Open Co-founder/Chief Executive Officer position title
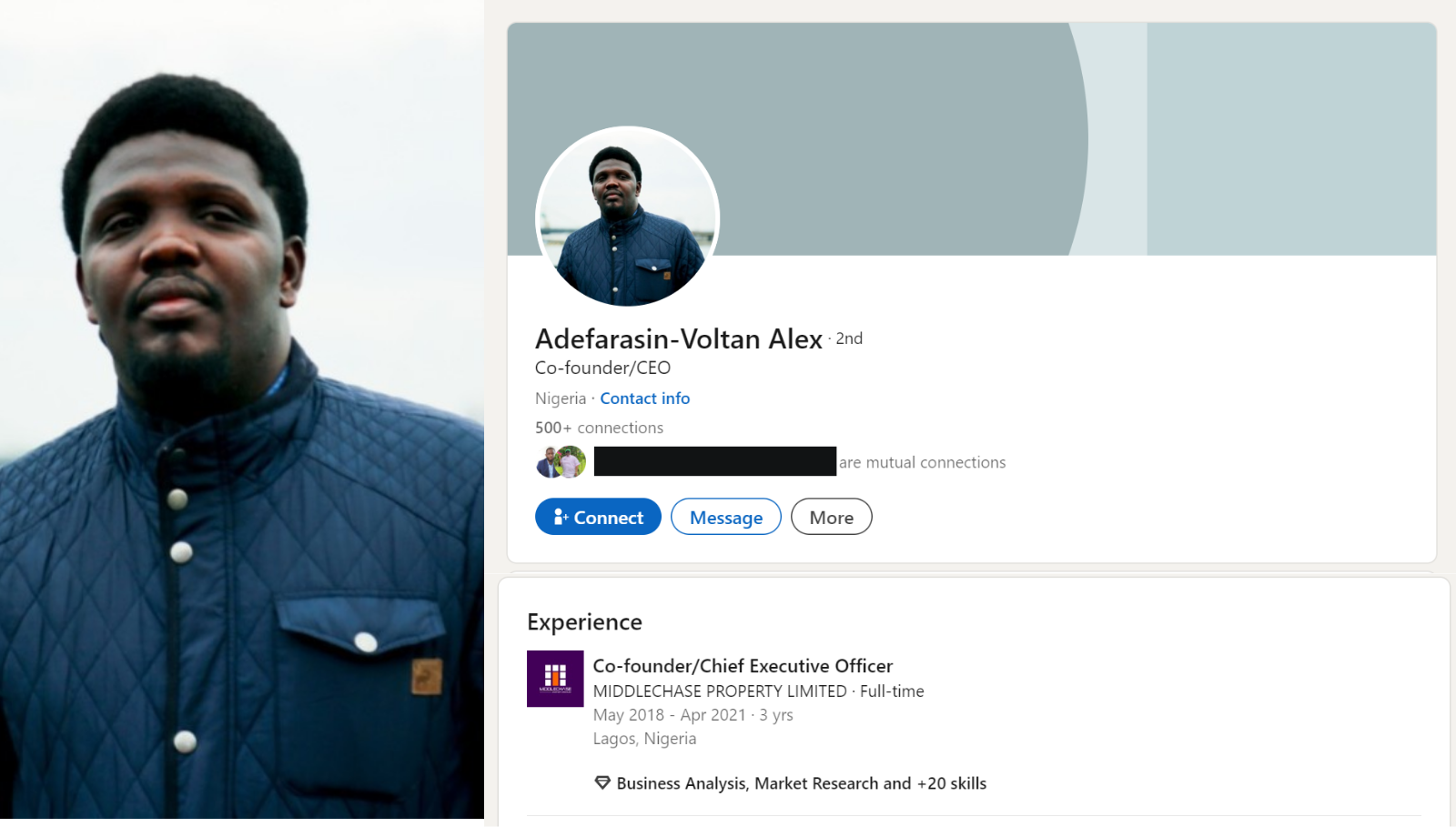The height and width of the screenshot is (827, 1456). point(743,666)
